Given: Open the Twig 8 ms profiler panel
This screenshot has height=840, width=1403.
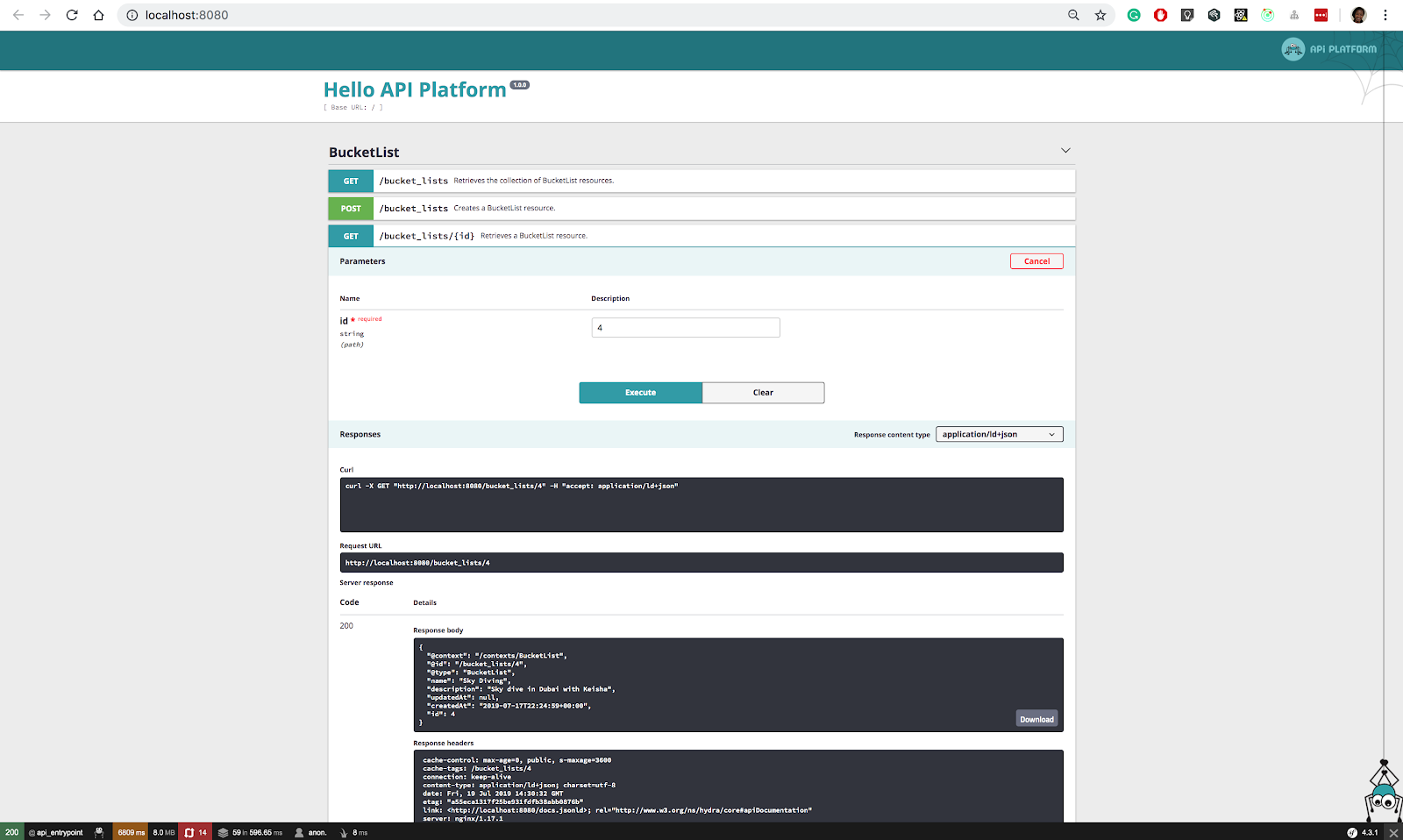Looking at the screenshot, I should (353, 832).
